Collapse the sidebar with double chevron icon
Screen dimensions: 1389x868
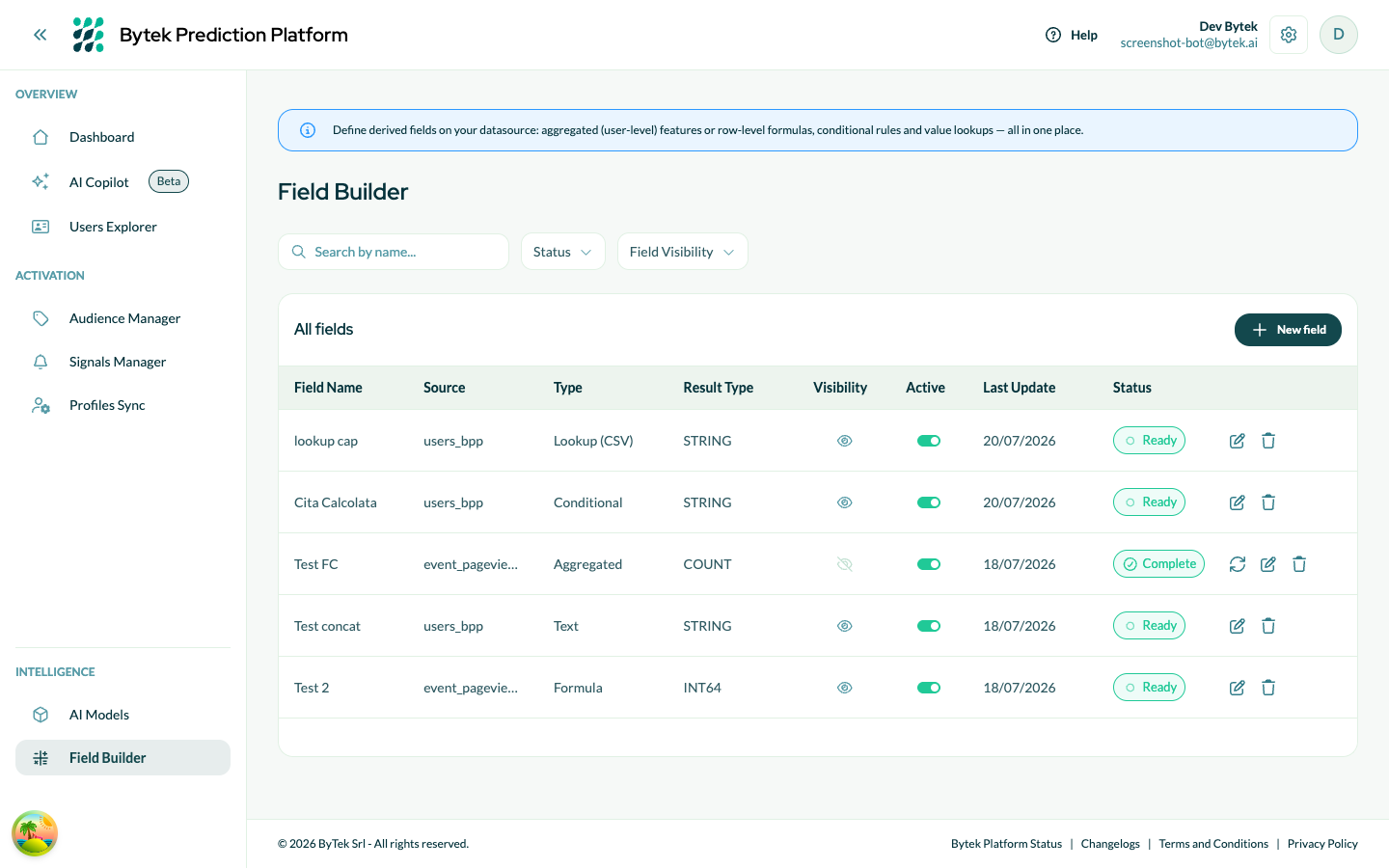(41, 35)
